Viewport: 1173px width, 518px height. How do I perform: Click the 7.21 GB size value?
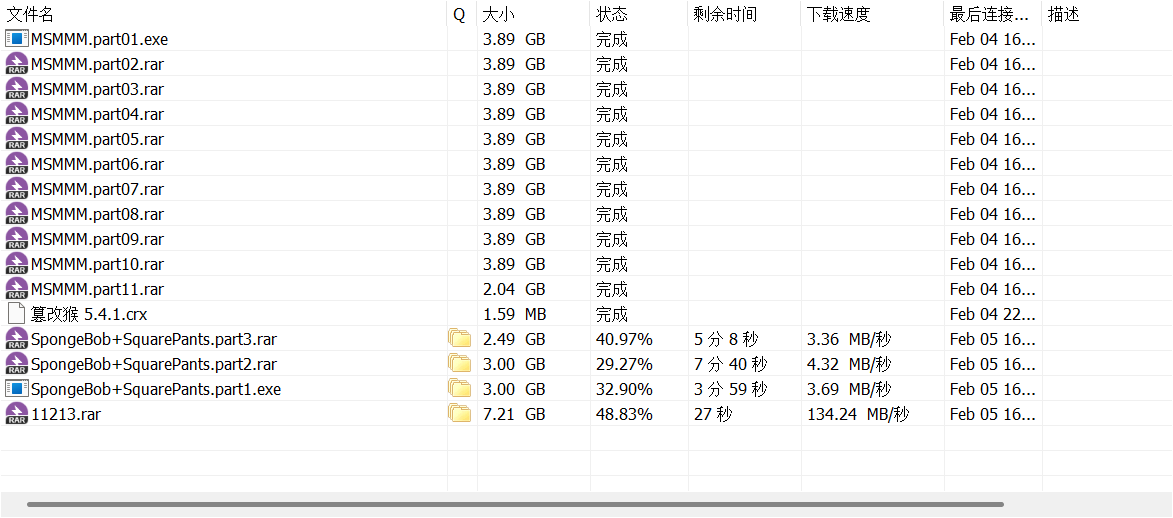point(514,414)
